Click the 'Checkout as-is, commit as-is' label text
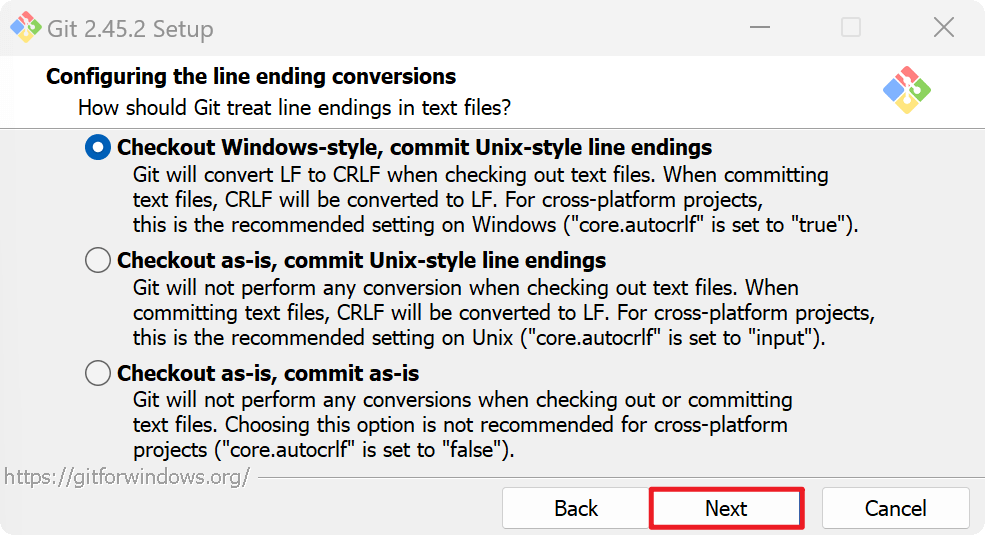The width and height of the screenshot is (985, 535). pyautogui.click(x=268, y=374)
